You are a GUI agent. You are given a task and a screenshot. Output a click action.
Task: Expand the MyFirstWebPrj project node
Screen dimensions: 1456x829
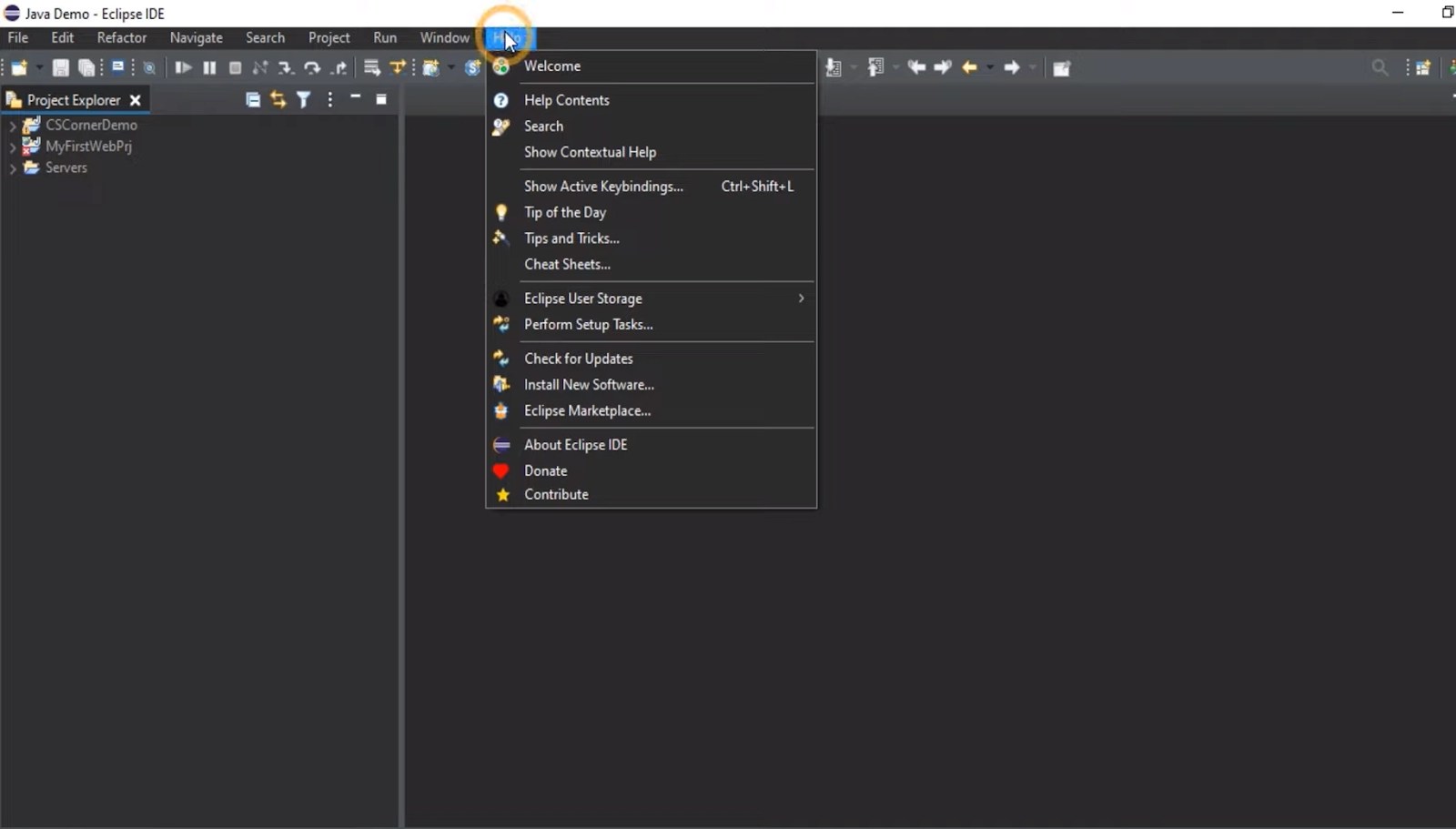tap(13, 147)
